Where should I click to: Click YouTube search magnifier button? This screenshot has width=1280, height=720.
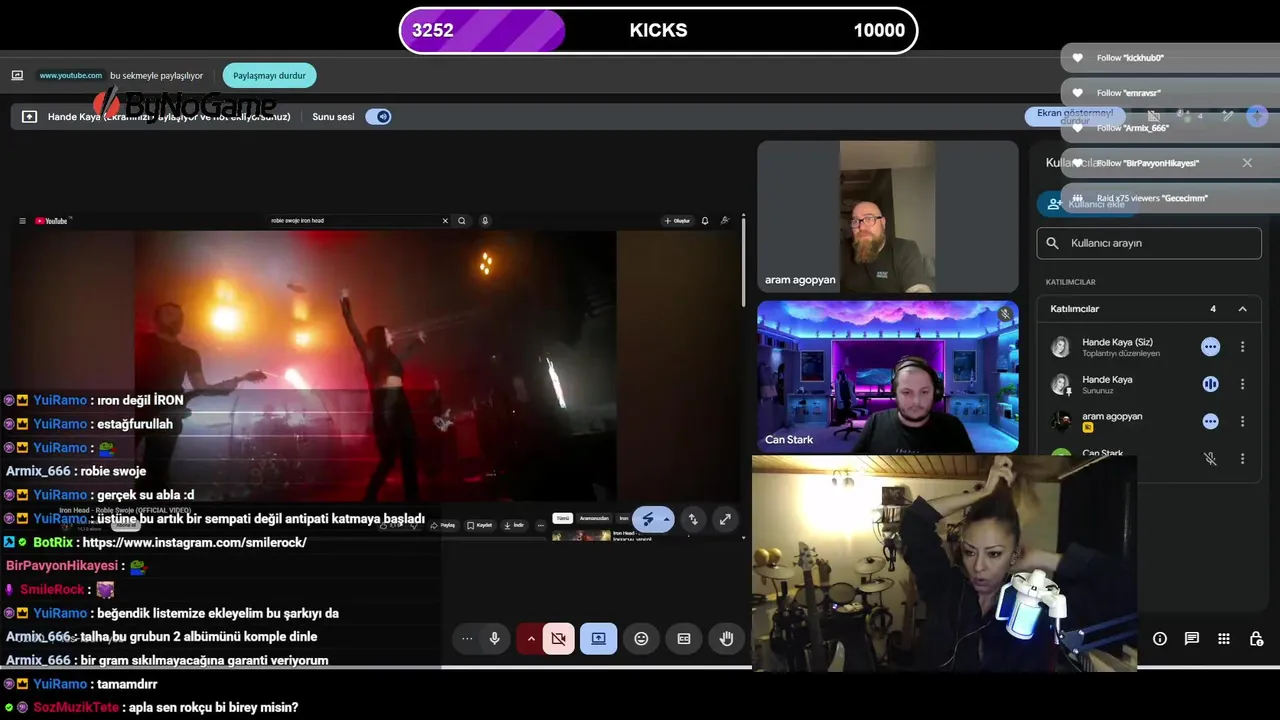coord(462,221)
